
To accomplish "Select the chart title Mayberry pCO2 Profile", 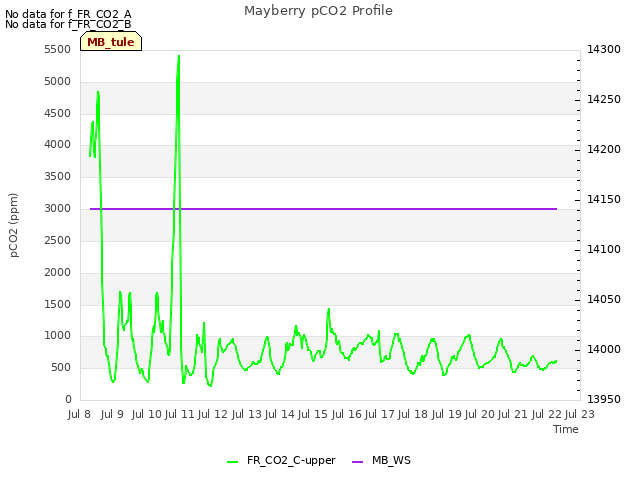I will click(x=318, y=11).
